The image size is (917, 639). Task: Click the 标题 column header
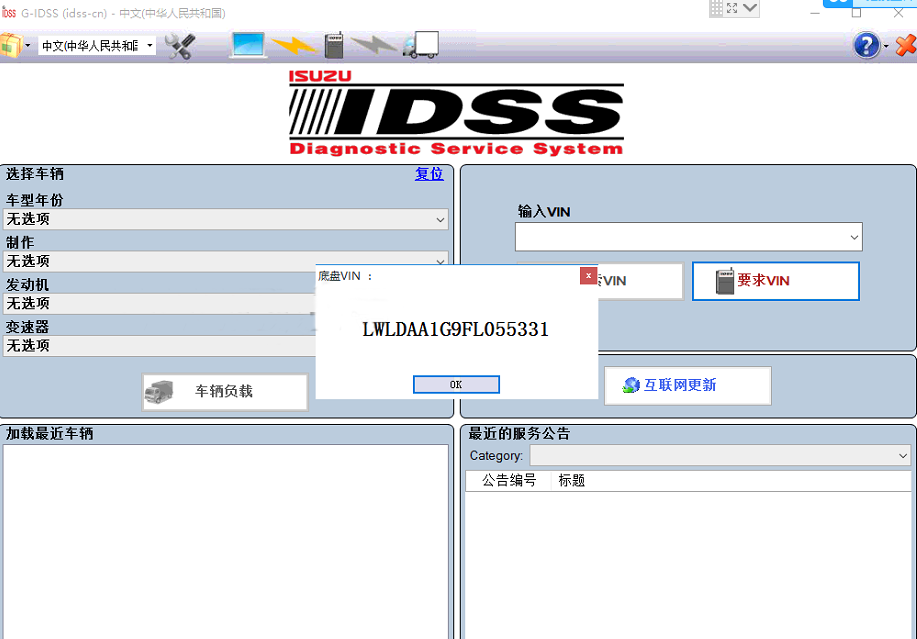[571, 481]
